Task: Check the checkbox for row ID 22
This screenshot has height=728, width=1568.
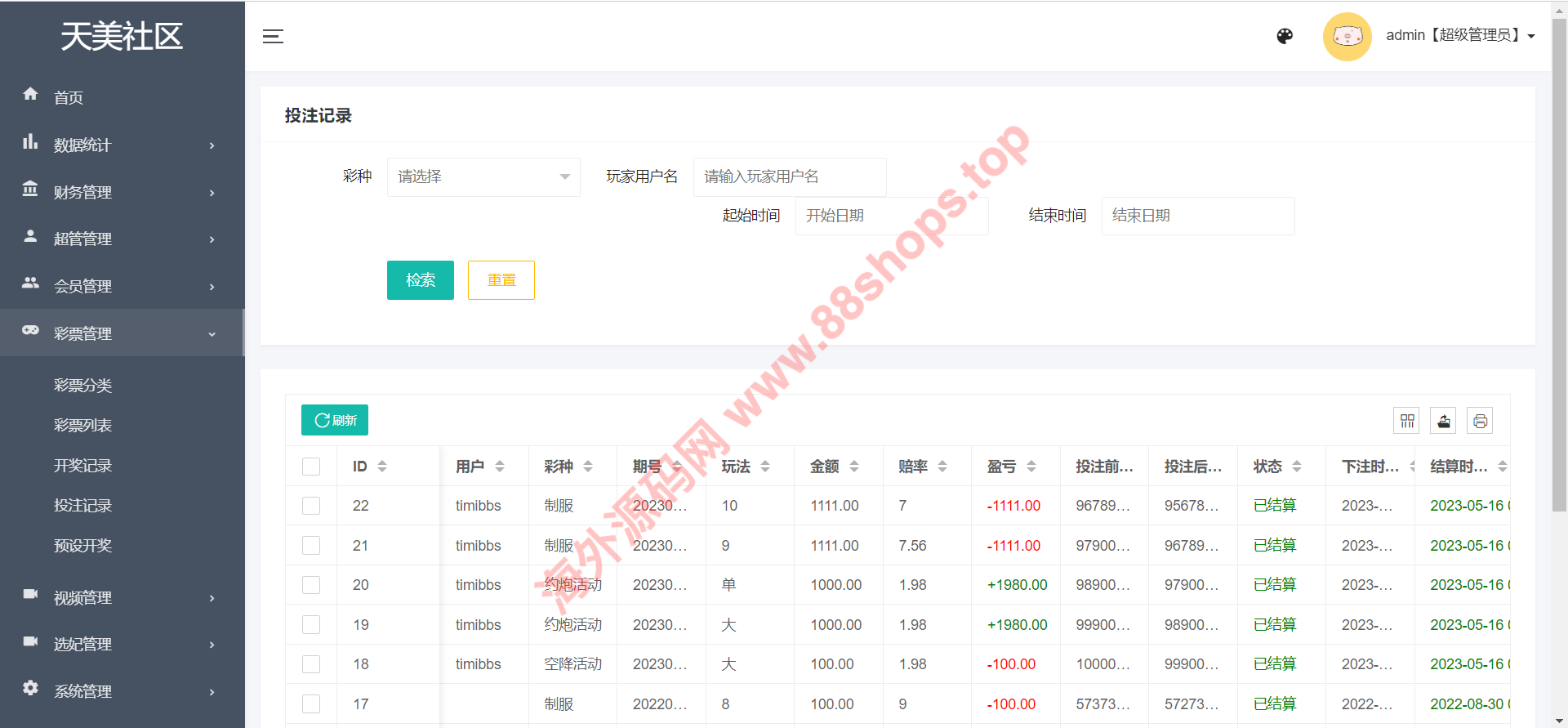Action: point(311,506)
